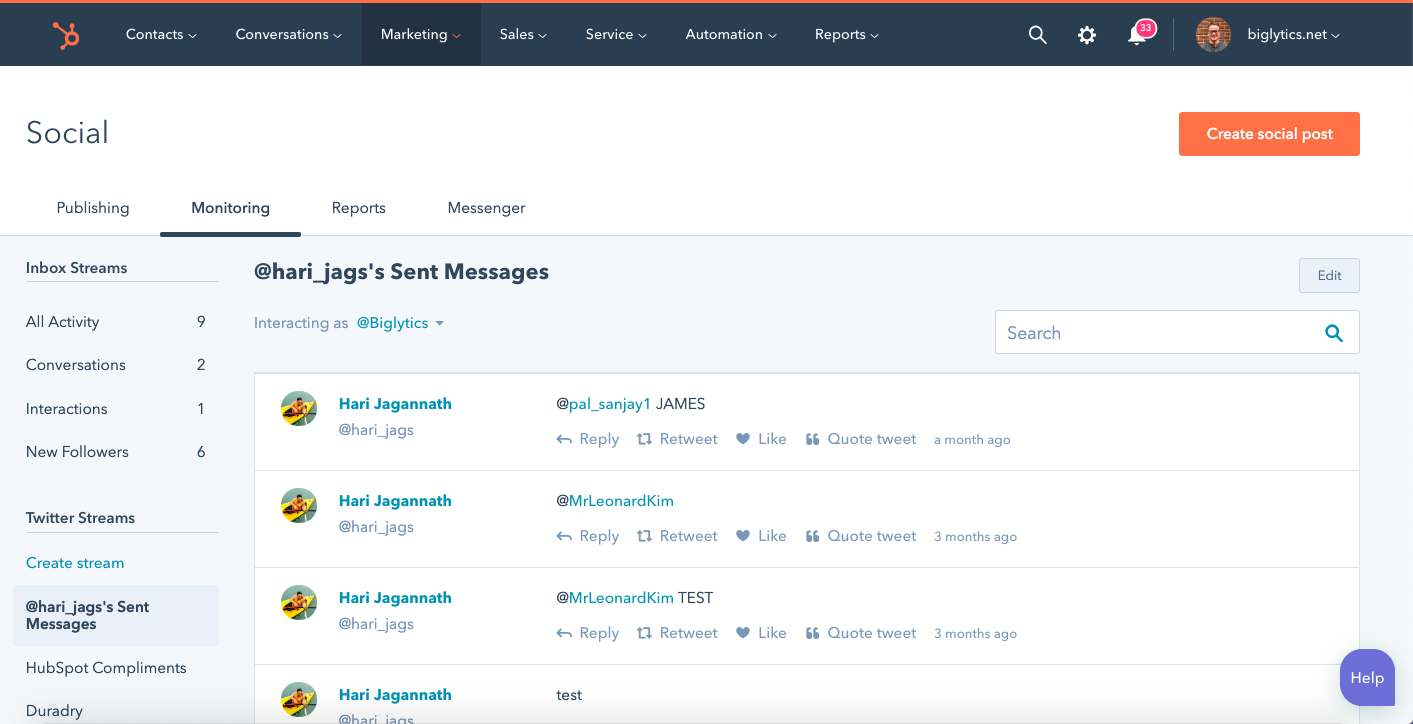The width and height of the screenshot is (1413, 724).
Task: Open search with the magnifying glass icon
Action: (x=1037, y=35)
